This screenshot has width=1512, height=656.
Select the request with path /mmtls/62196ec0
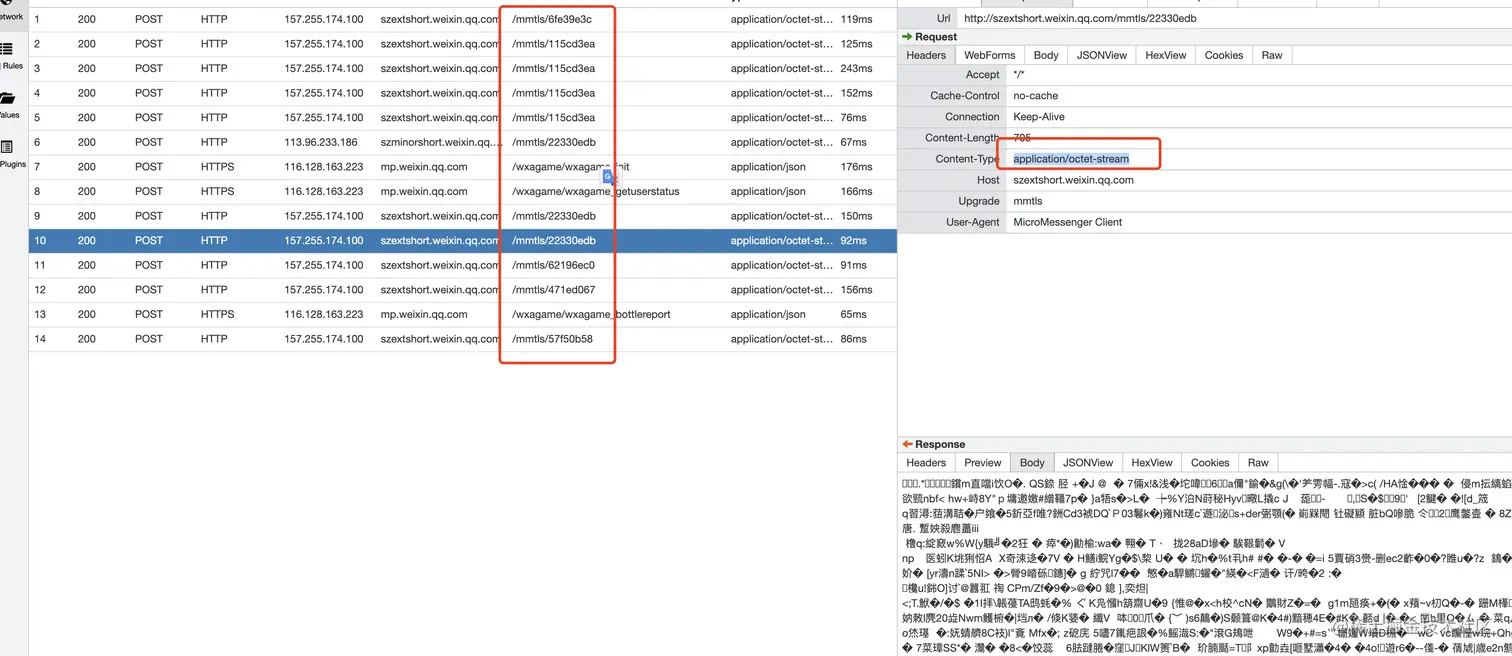point(463,265)
